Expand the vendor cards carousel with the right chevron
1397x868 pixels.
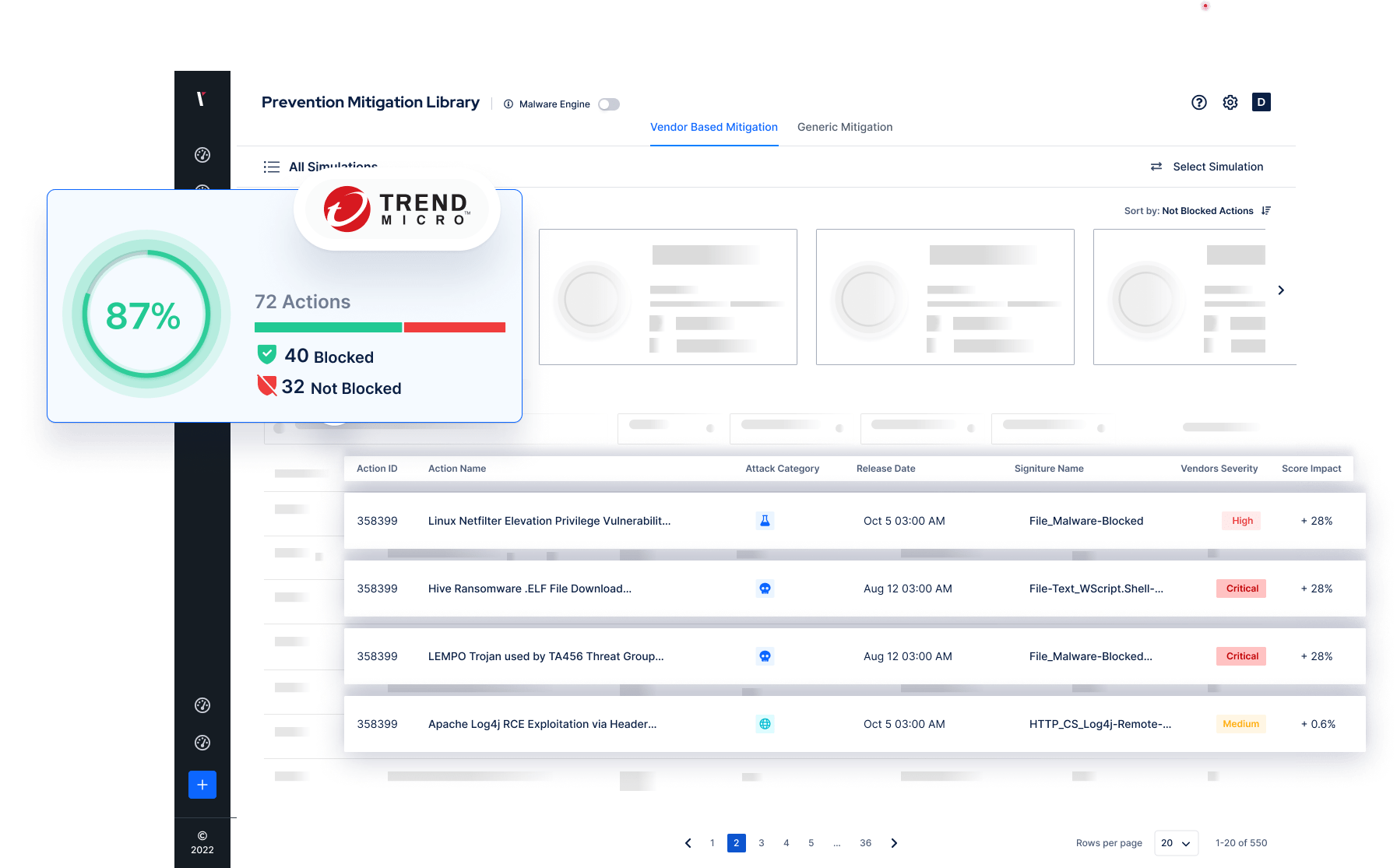point(1280,290)
